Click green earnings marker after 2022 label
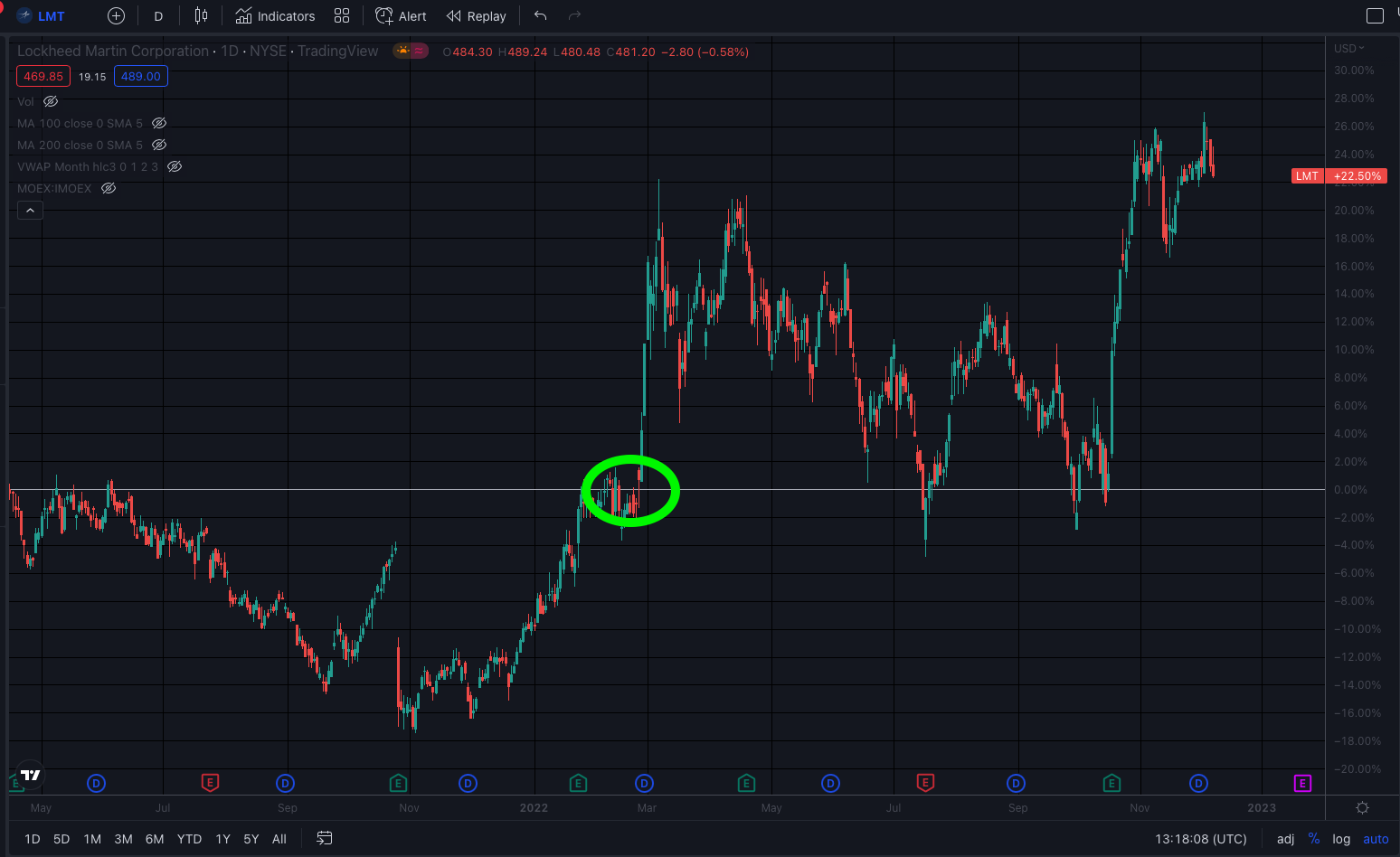Screen dimensions: 1400x857 tap(578, 783)
